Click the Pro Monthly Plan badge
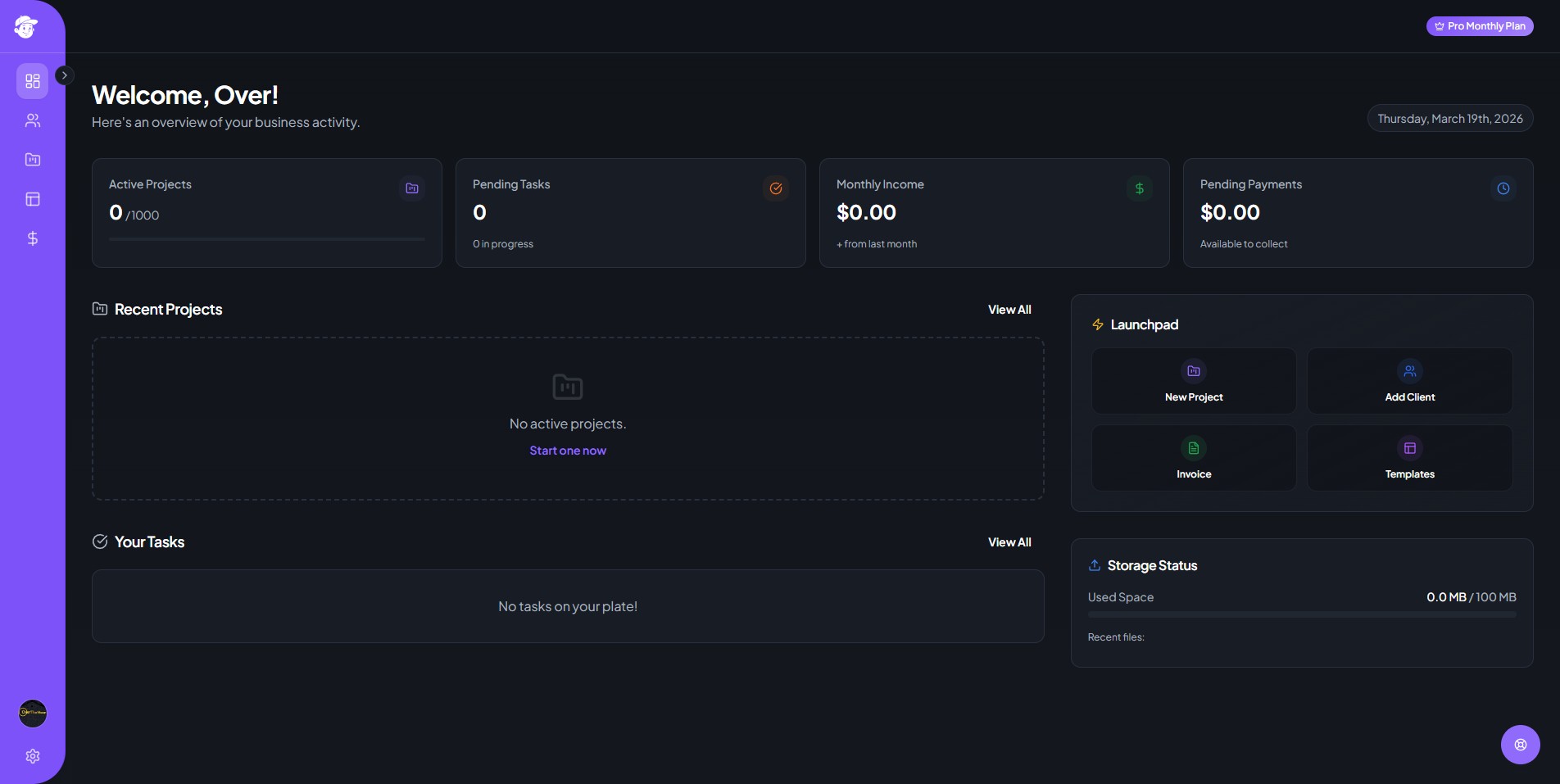The image size is (1560, 784). (x=1480, y=26)
